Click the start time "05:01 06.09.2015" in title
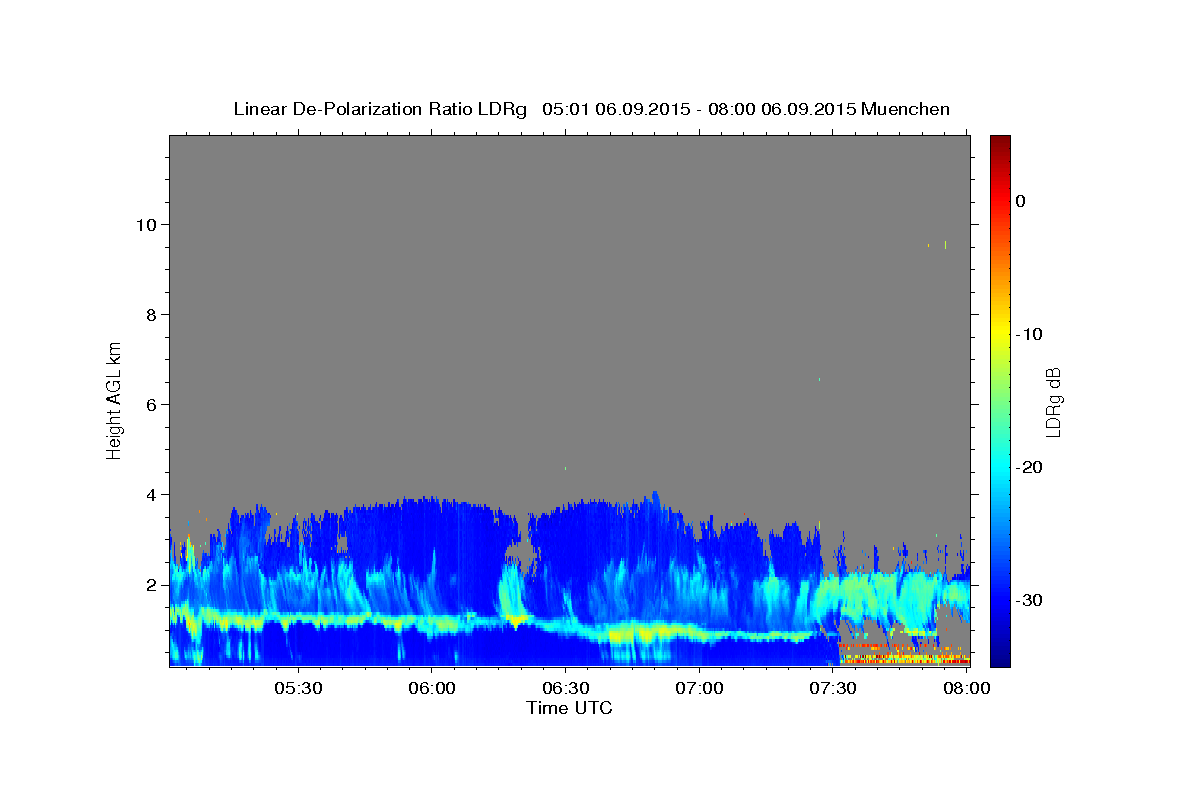The width and height of the screenshot is (1200, 800). 615,109
